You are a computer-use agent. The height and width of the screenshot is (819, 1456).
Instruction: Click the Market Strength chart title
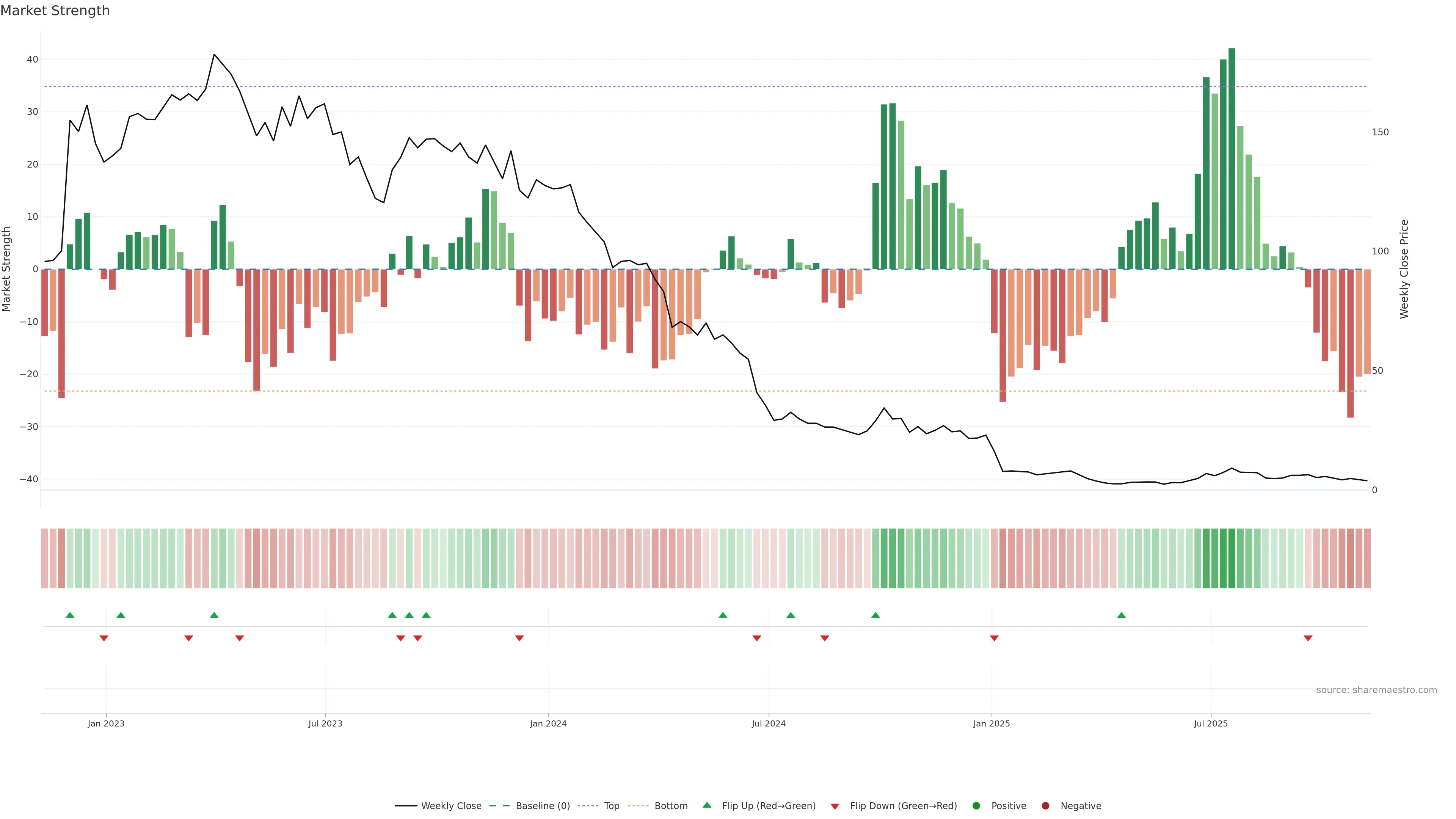coord(55,11)
